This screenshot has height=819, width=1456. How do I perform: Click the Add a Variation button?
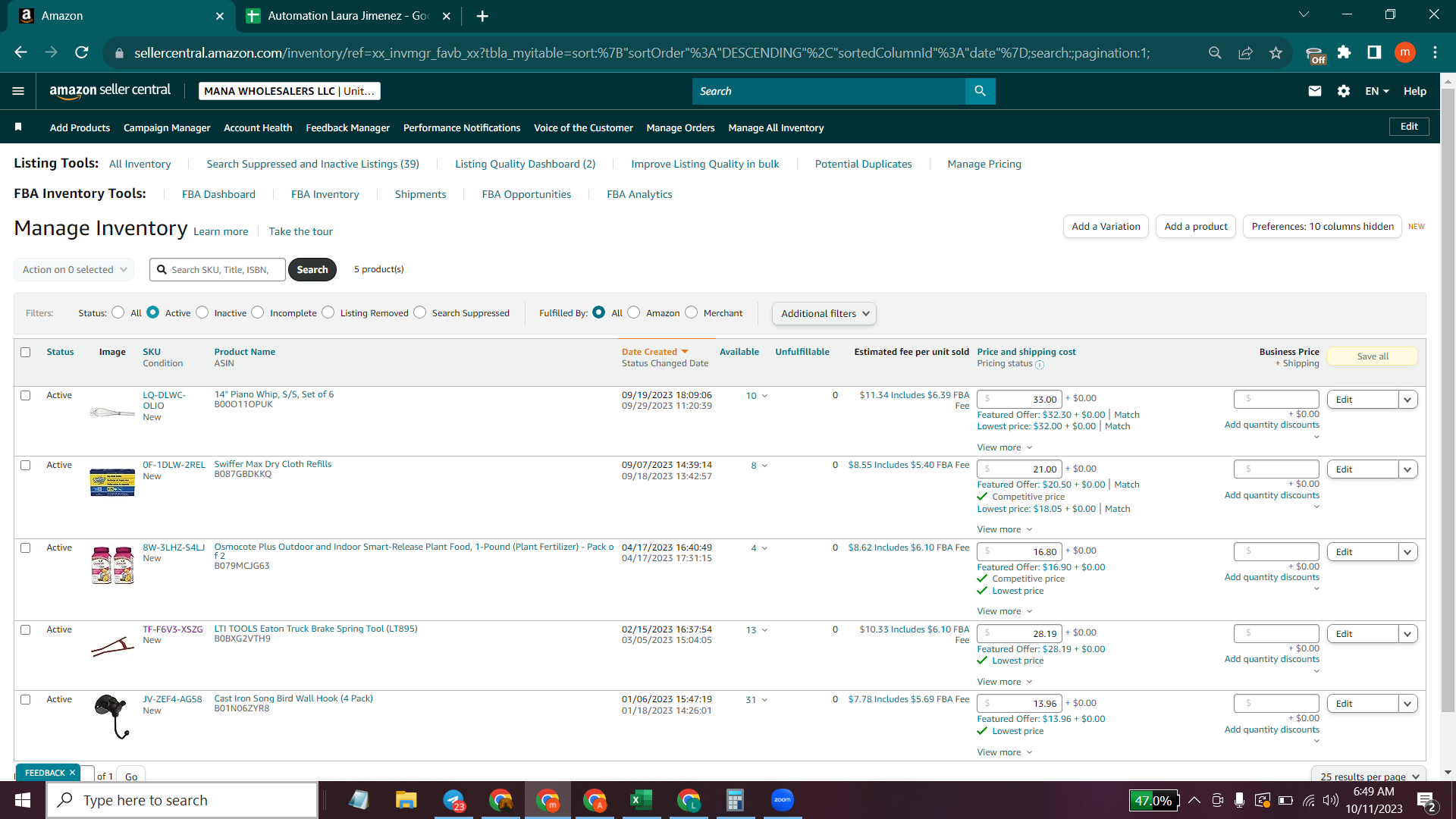pyautogui.click(x=1106, y=226)
